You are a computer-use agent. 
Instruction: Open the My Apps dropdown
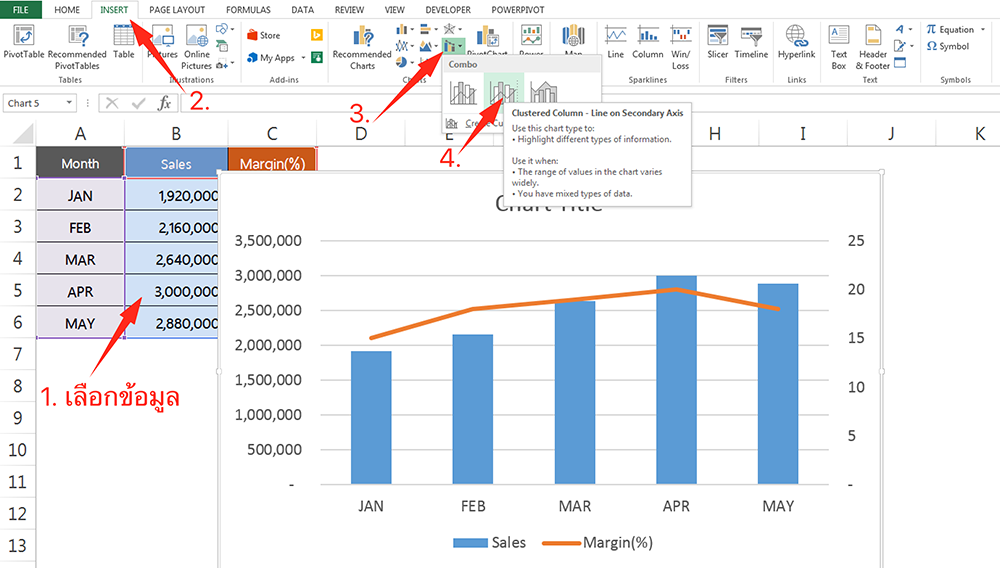coord(302,58)
